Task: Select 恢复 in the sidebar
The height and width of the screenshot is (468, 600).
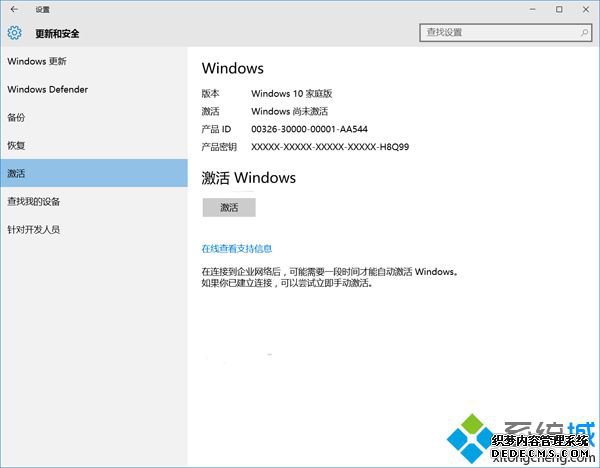Action: 94,145
